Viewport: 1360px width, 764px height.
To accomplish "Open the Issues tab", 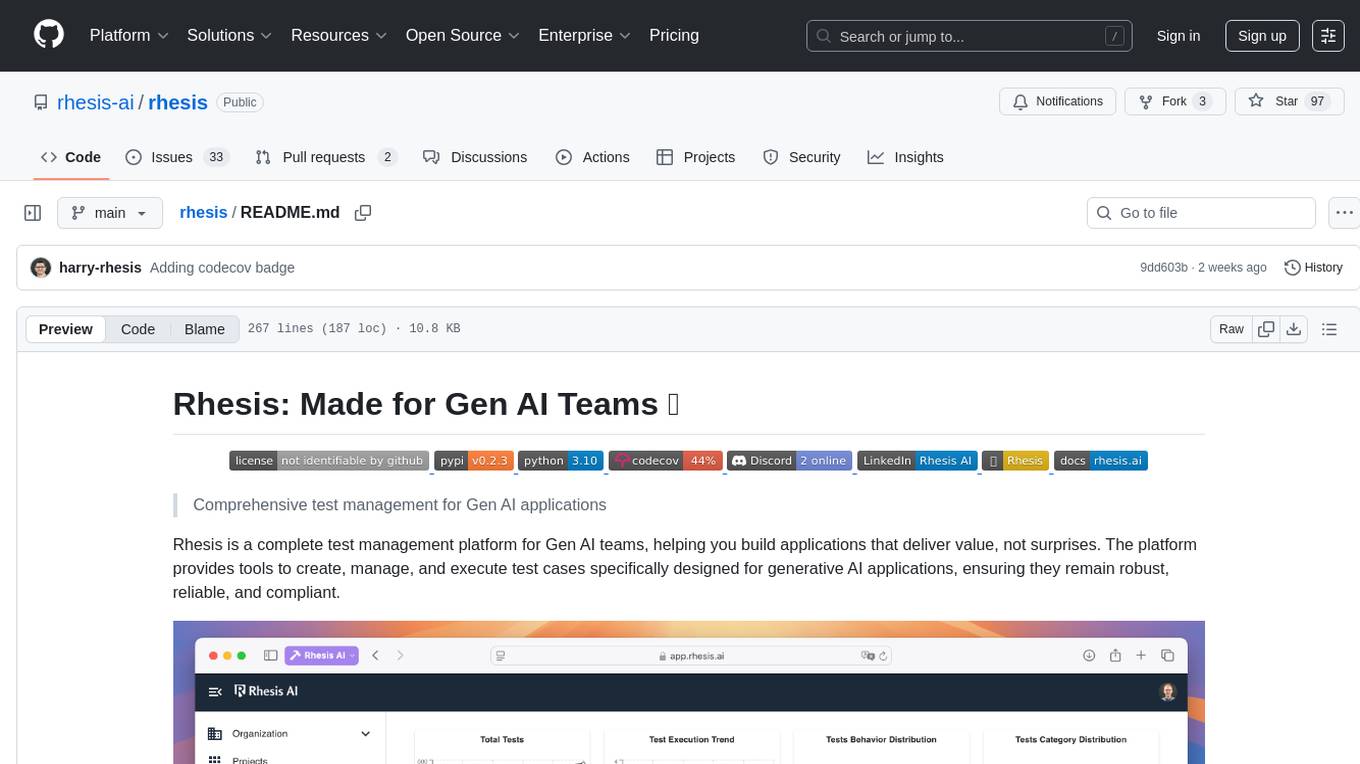I will (x=177, y=157).
